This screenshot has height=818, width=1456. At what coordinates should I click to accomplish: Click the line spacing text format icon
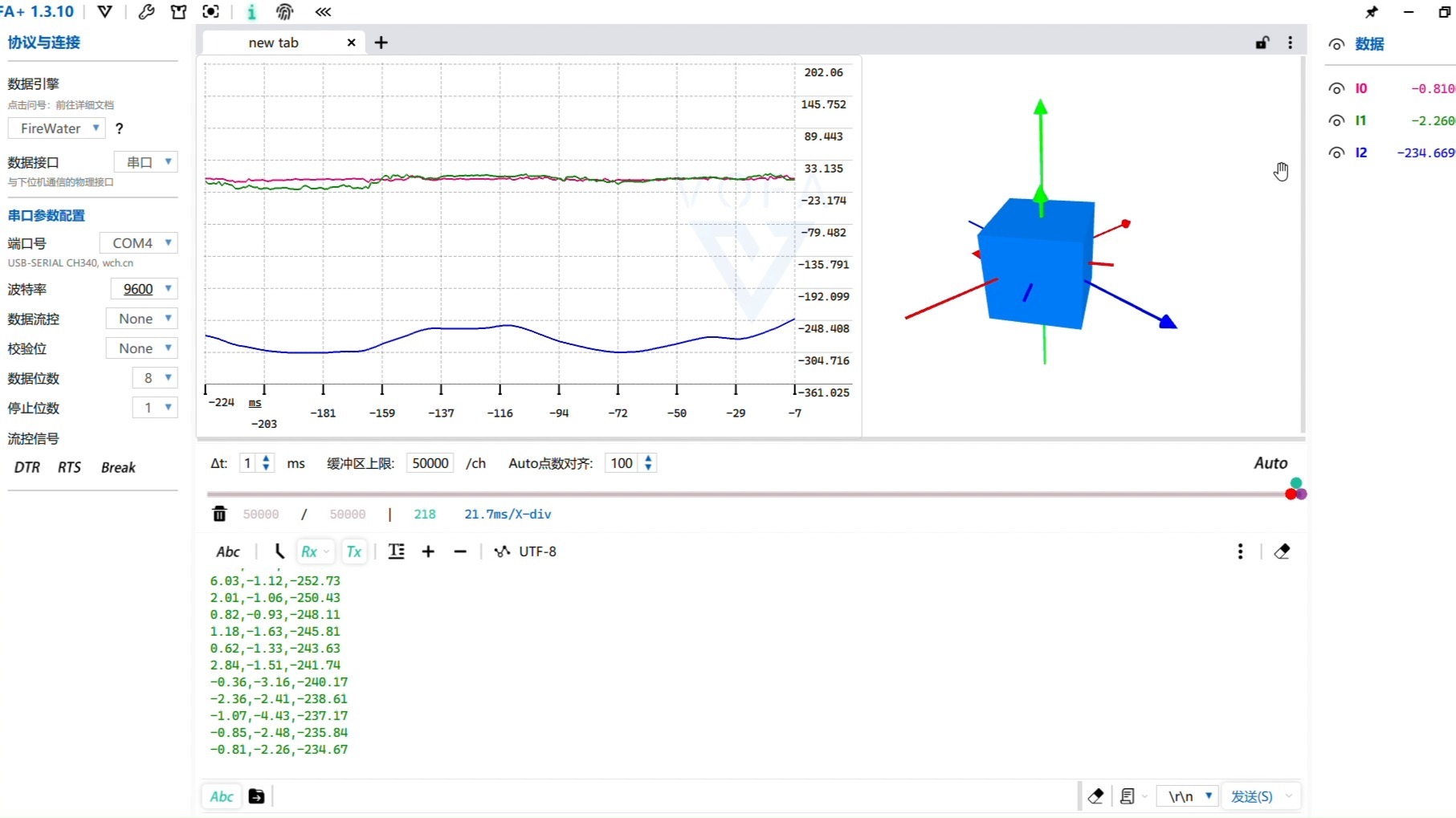pos(397,551)
